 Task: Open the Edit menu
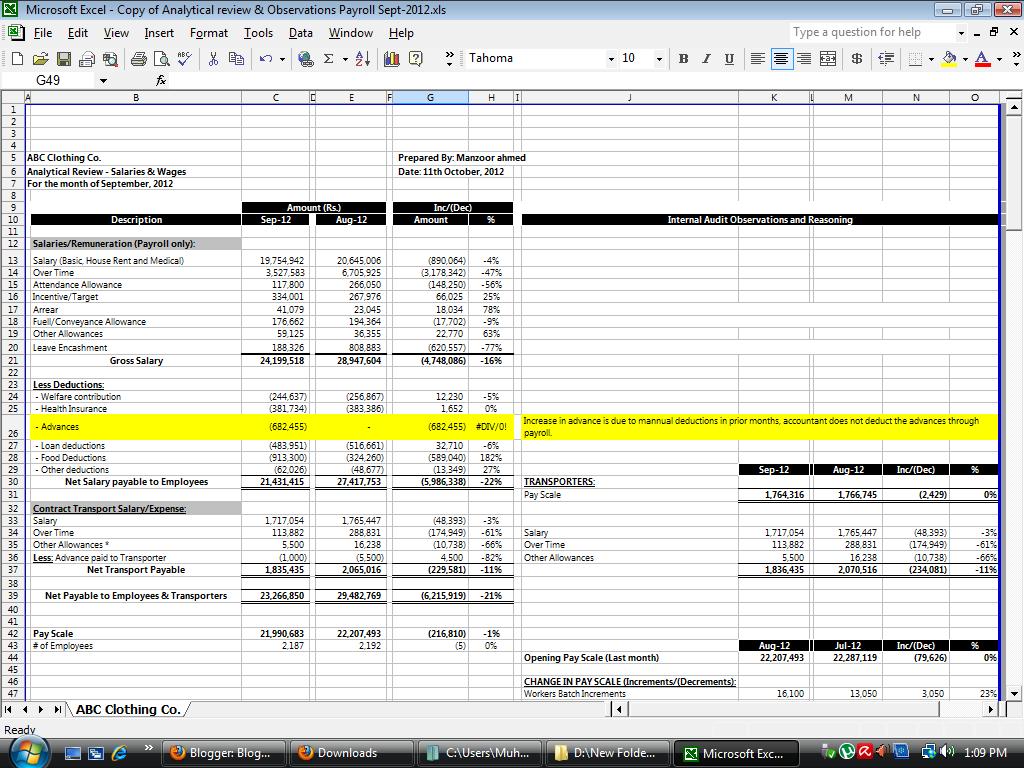tap(78, 33)
